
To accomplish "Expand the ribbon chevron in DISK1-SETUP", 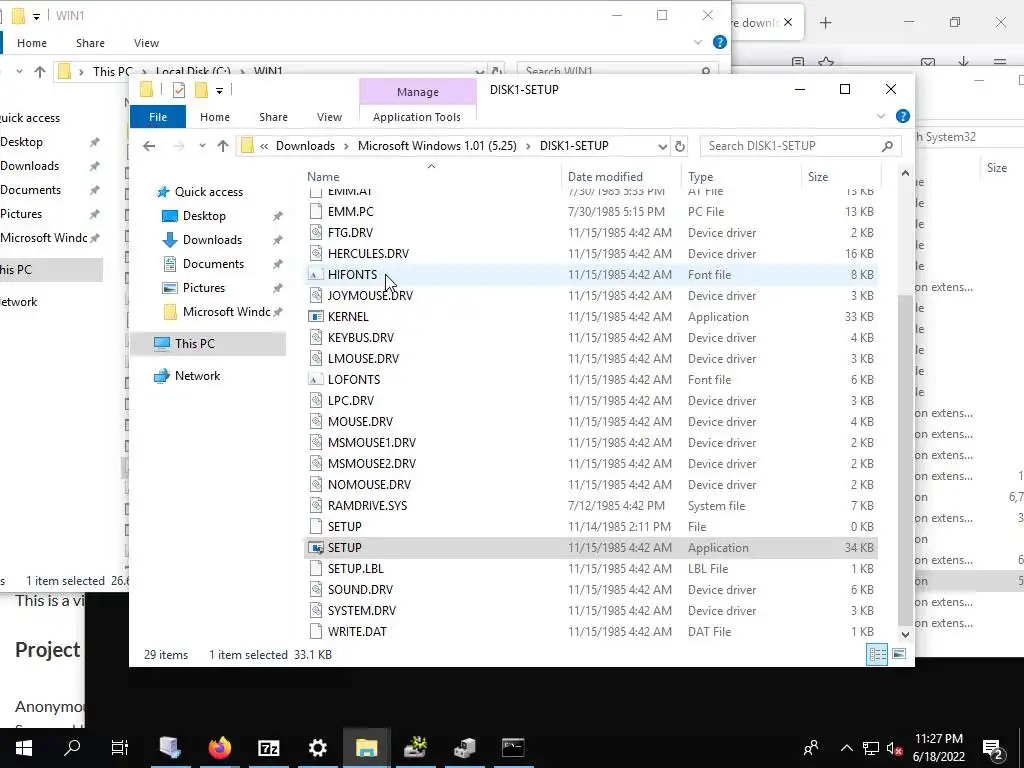I will [x=881, y=116].
